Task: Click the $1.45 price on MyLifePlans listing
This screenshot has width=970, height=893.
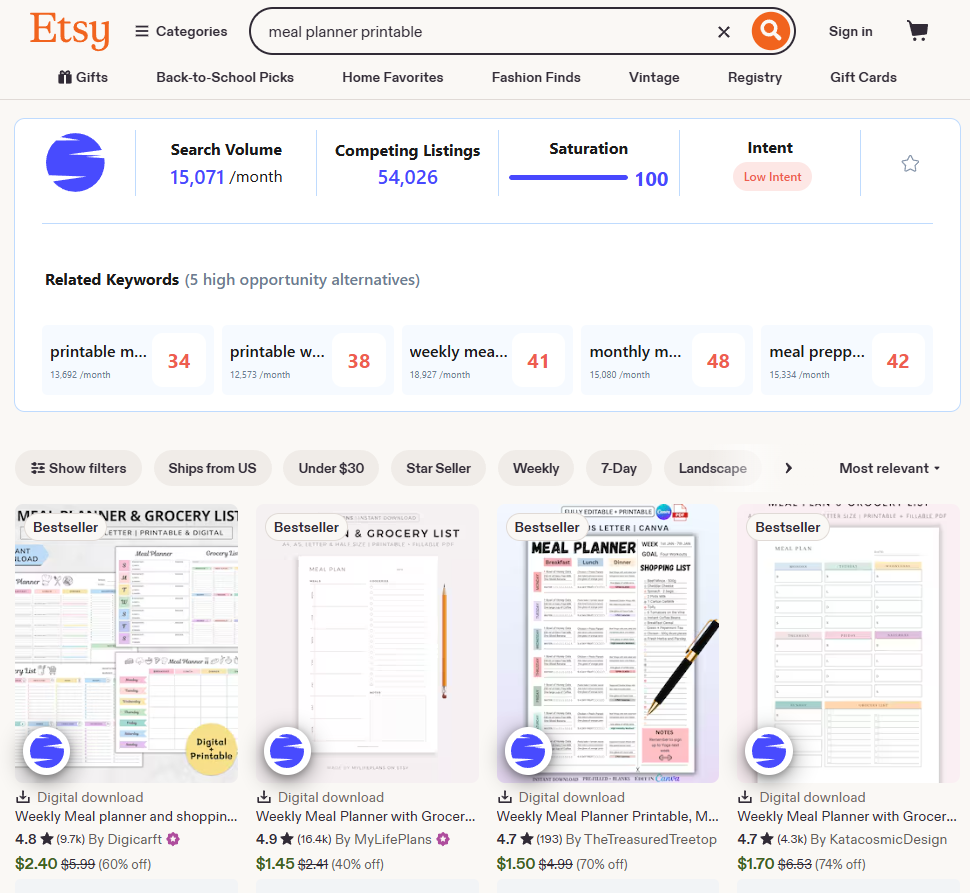Action: click(275, 863)
